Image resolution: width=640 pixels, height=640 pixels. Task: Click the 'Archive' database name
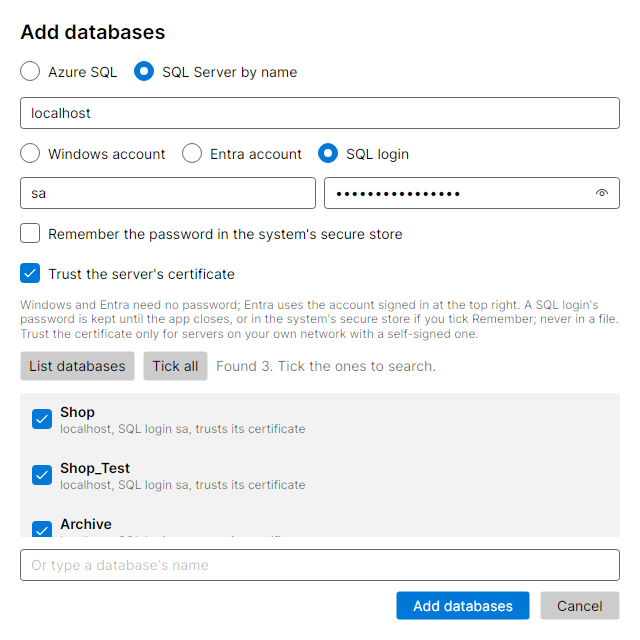click(x=86, y=524)
